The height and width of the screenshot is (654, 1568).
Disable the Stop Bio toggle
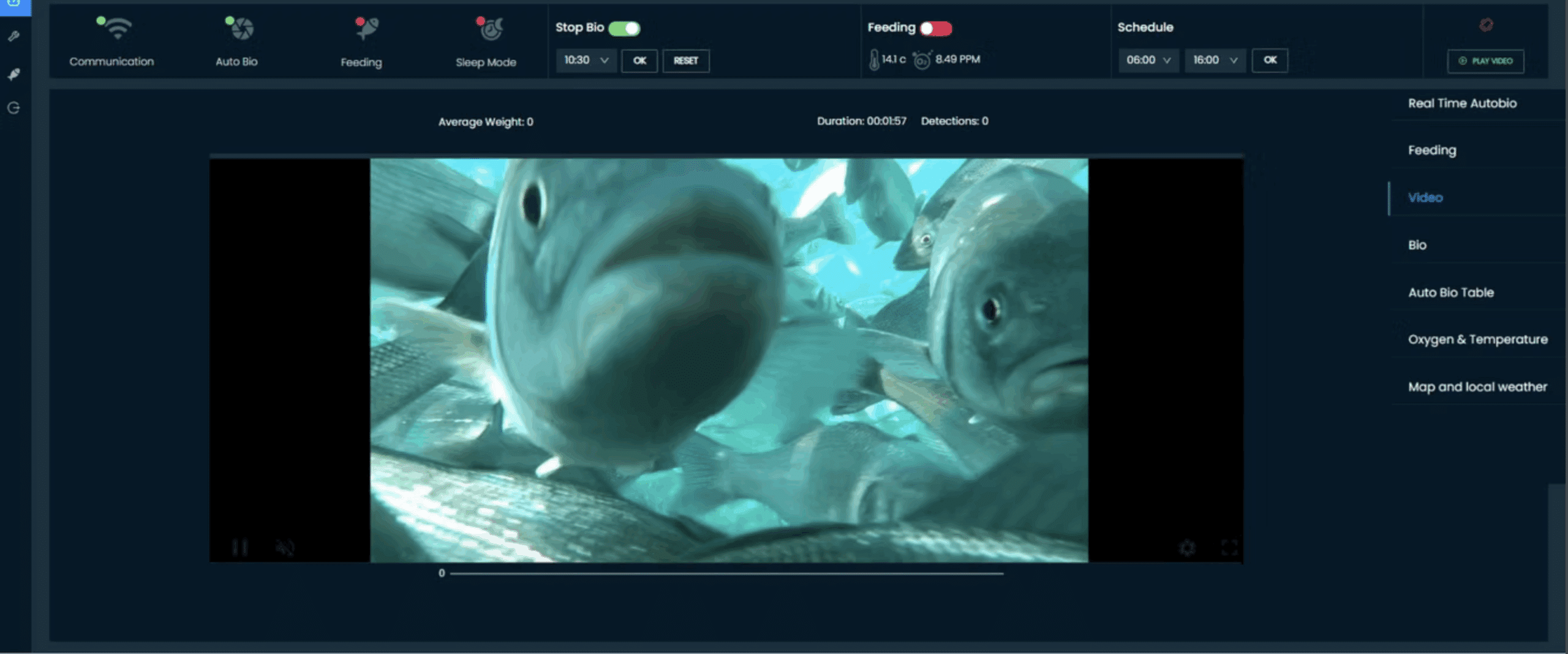pyautogui.click(x=624, y=28)
